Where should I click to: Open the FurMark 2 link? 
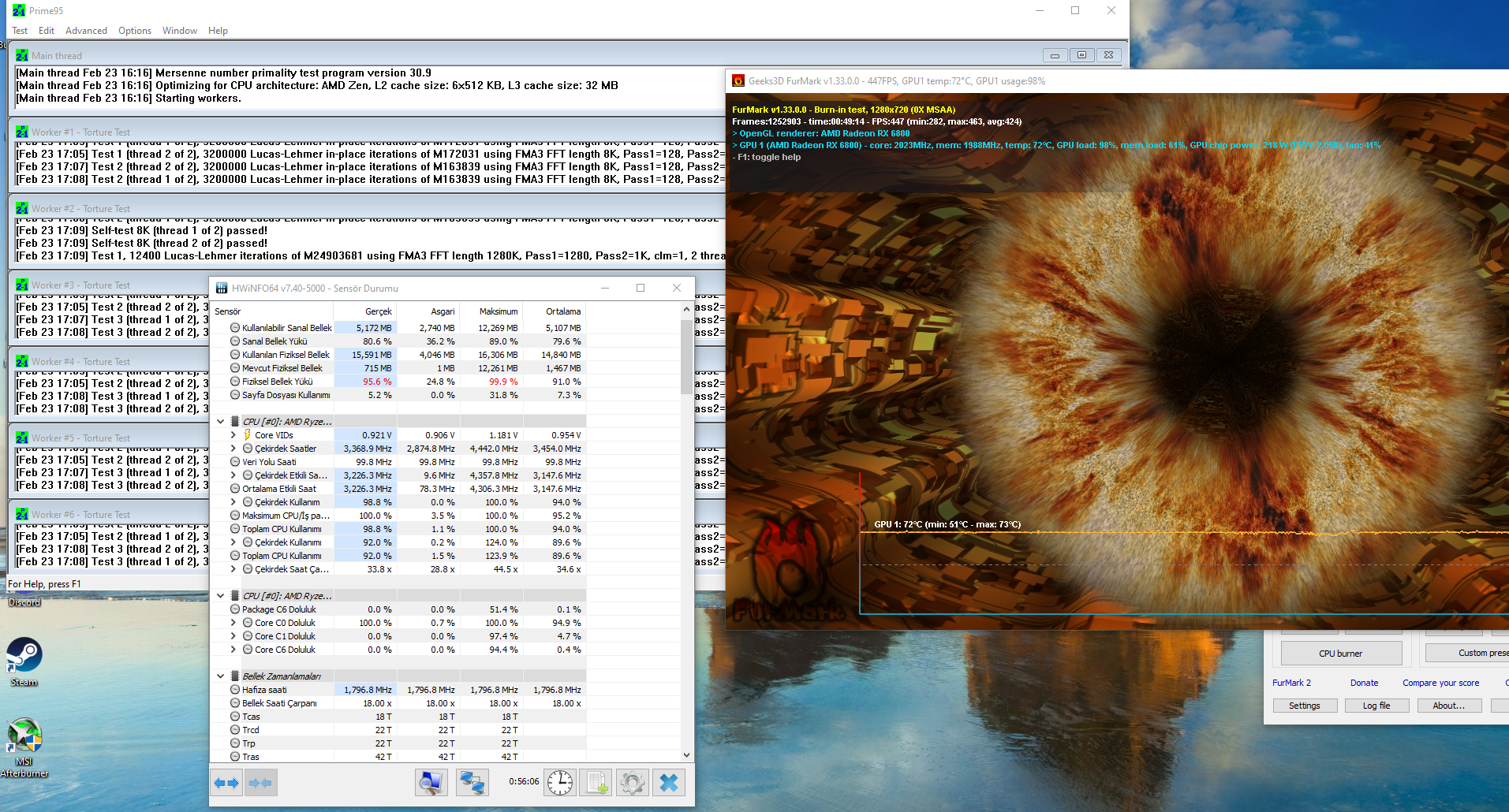coord(1292,683)
